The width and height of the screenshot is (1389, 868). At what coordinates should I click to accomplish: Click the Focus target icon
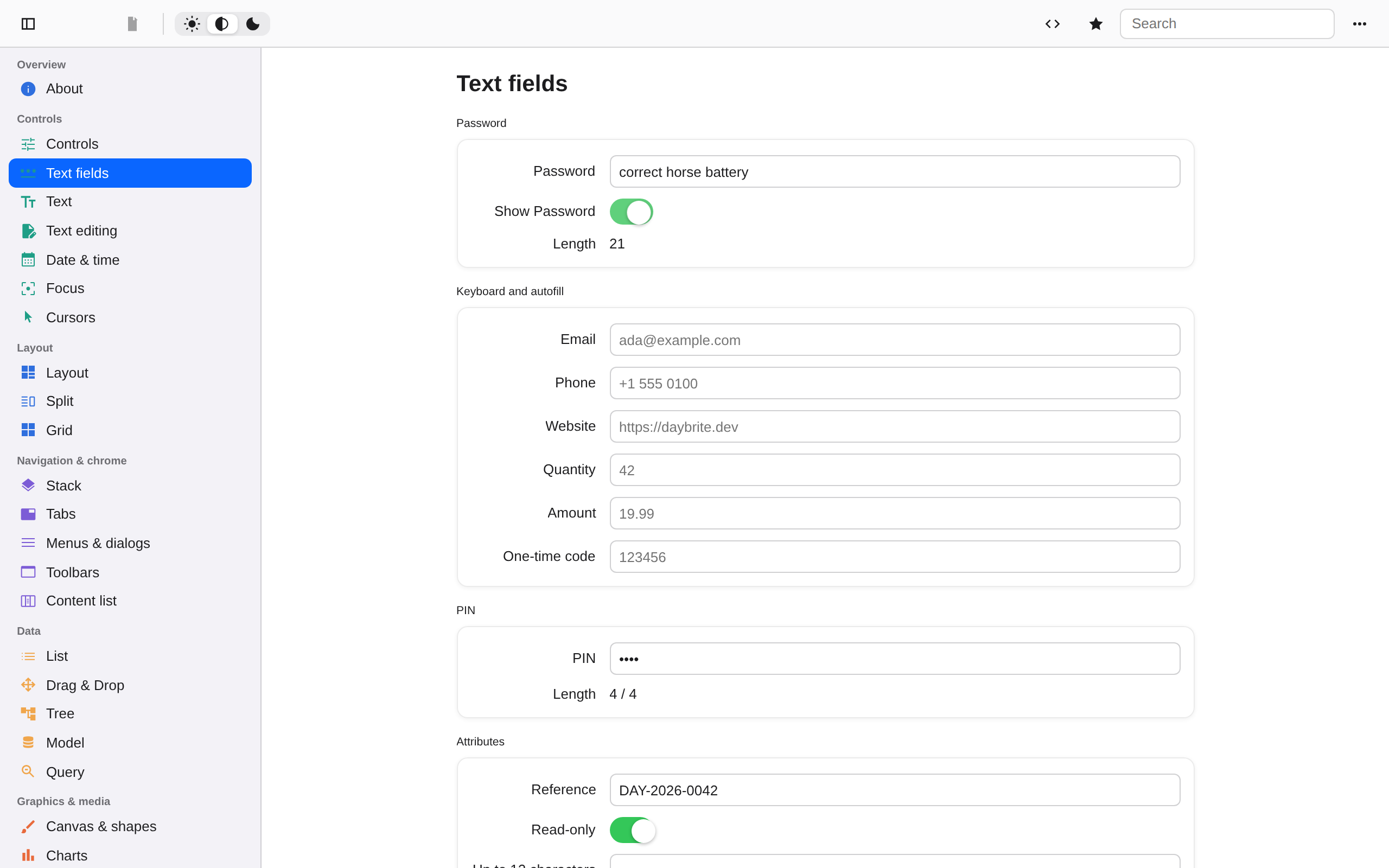tap(28, 288)
